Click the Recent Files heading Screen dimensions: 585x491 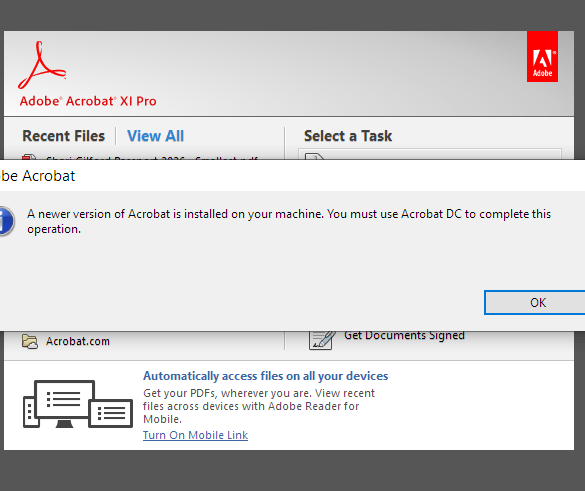point(63,136)
